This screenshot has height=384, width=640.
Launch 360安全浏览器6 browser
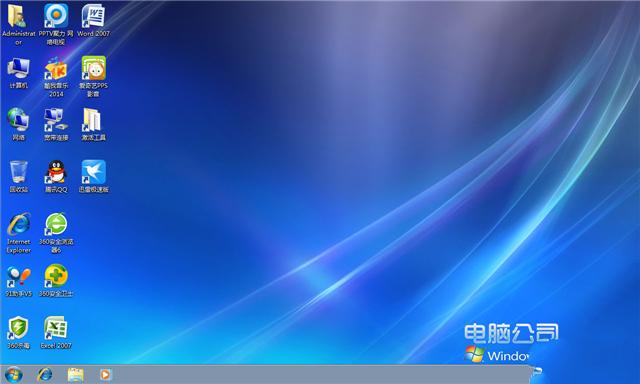[56, 224]
